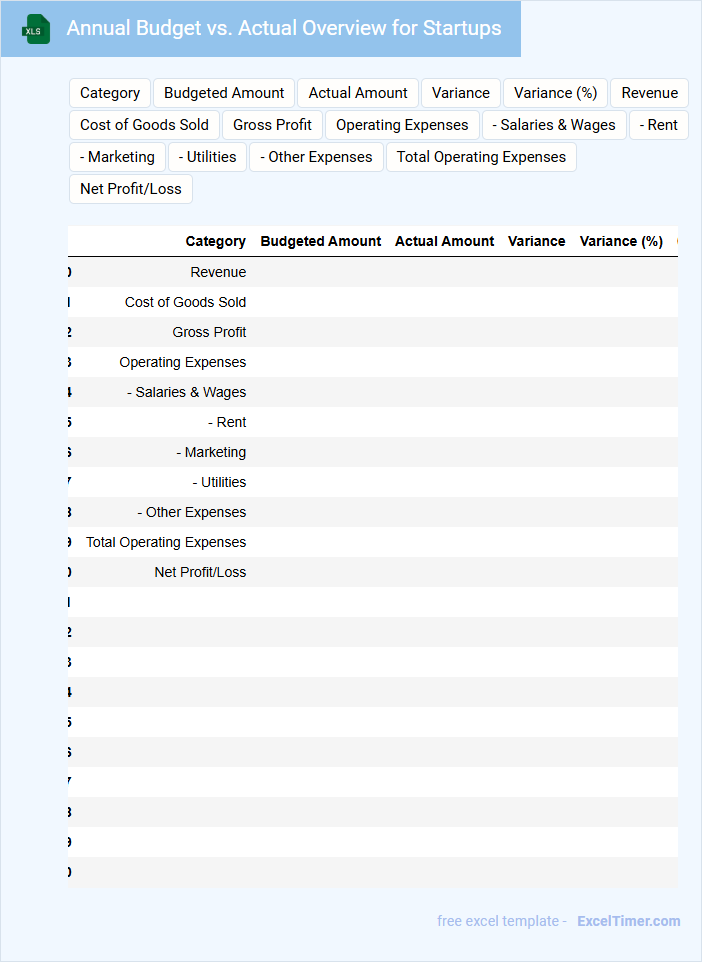Screen dimensions: 702x962
Task: Select the Actual Amount tag
Action: (358, 93)
